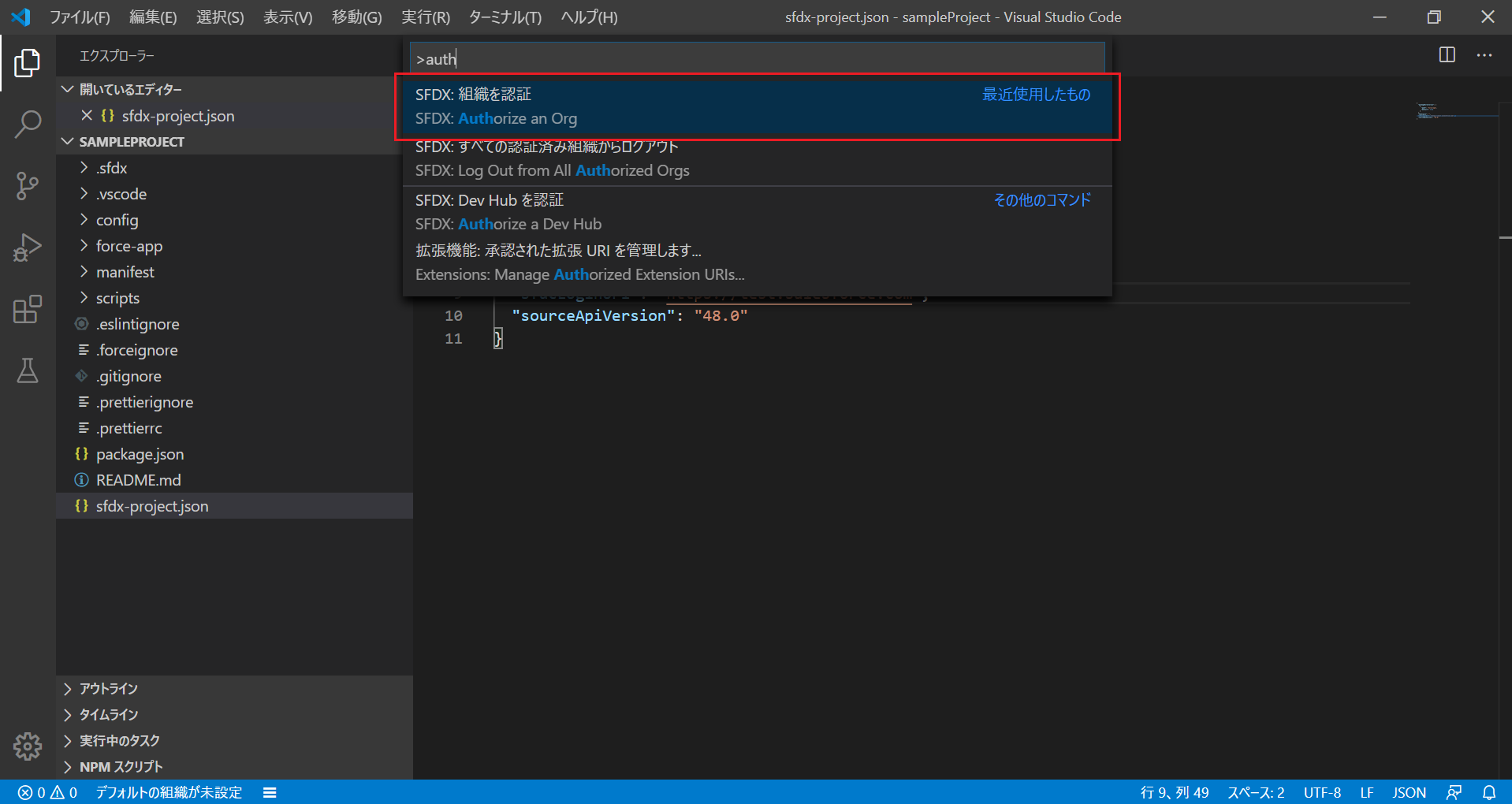This screenshot has height=804, width=1512.
Task: Open the notifications bell icon
Action: click(x=1488, y=792)
